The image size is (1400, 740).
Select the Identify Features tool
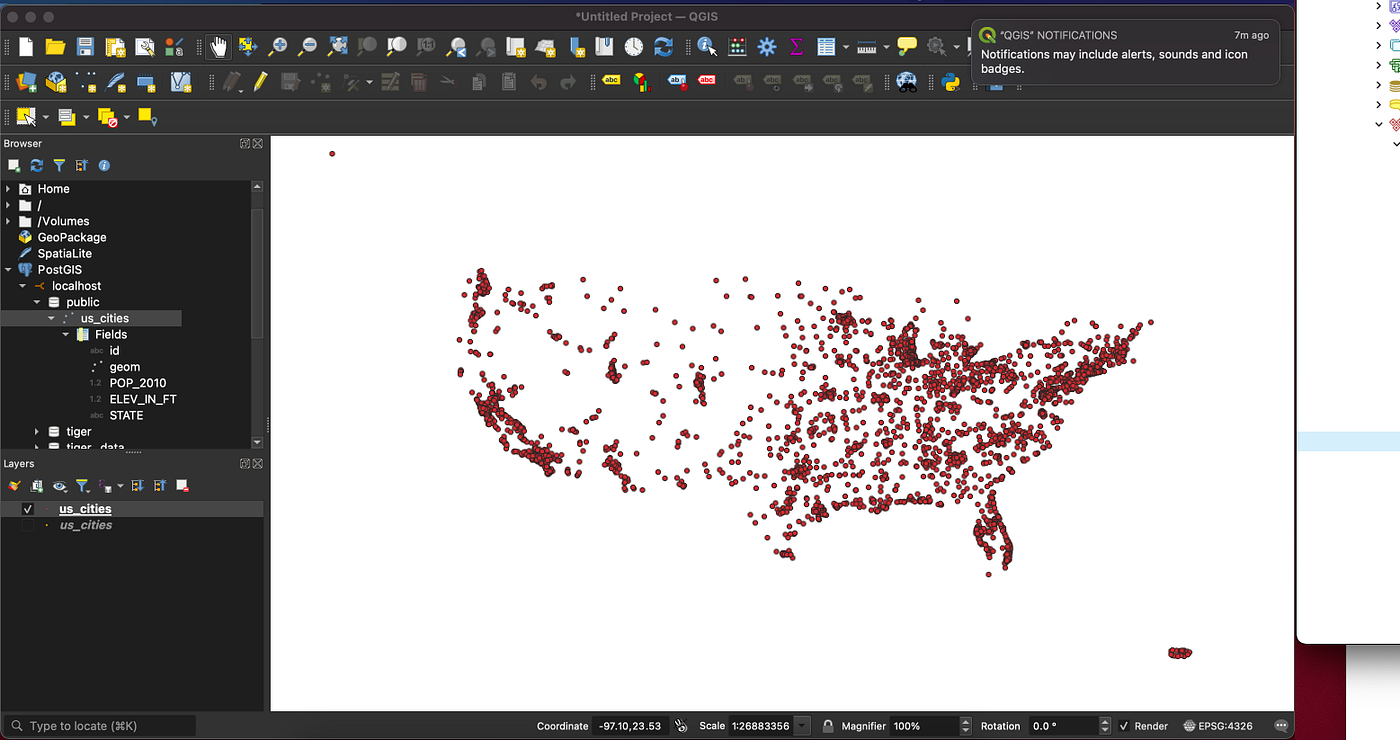coord(707,47)
